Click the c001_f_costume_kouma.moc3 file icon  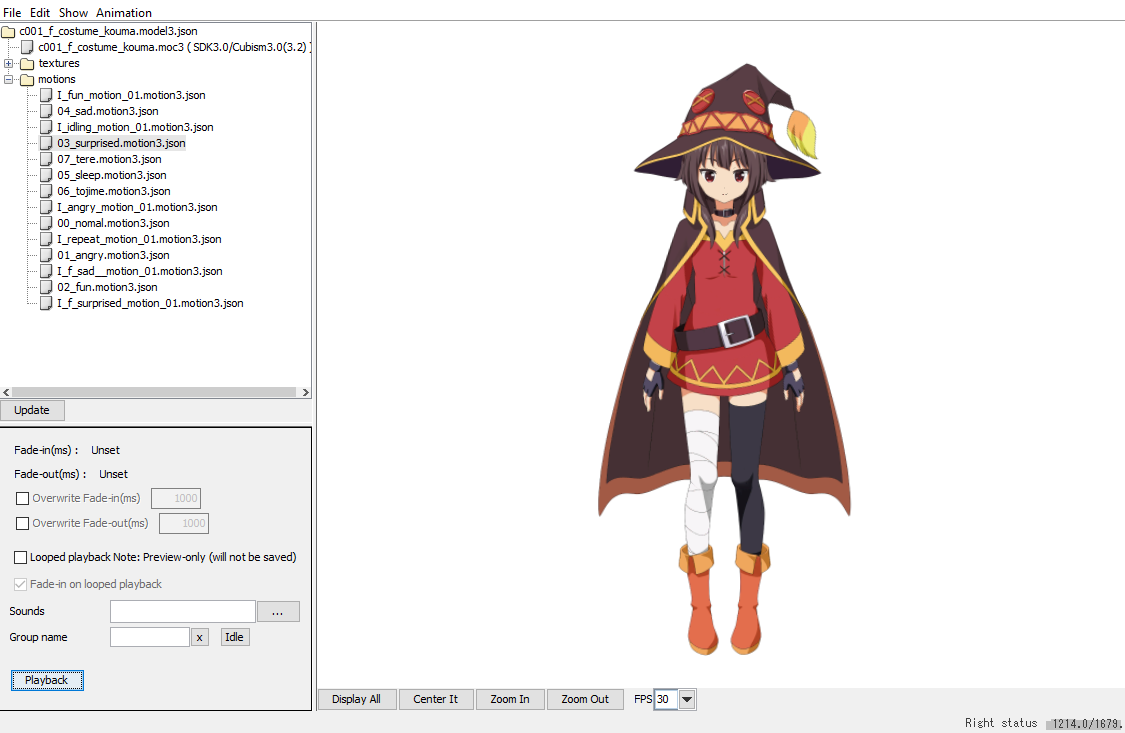(27, 47)
